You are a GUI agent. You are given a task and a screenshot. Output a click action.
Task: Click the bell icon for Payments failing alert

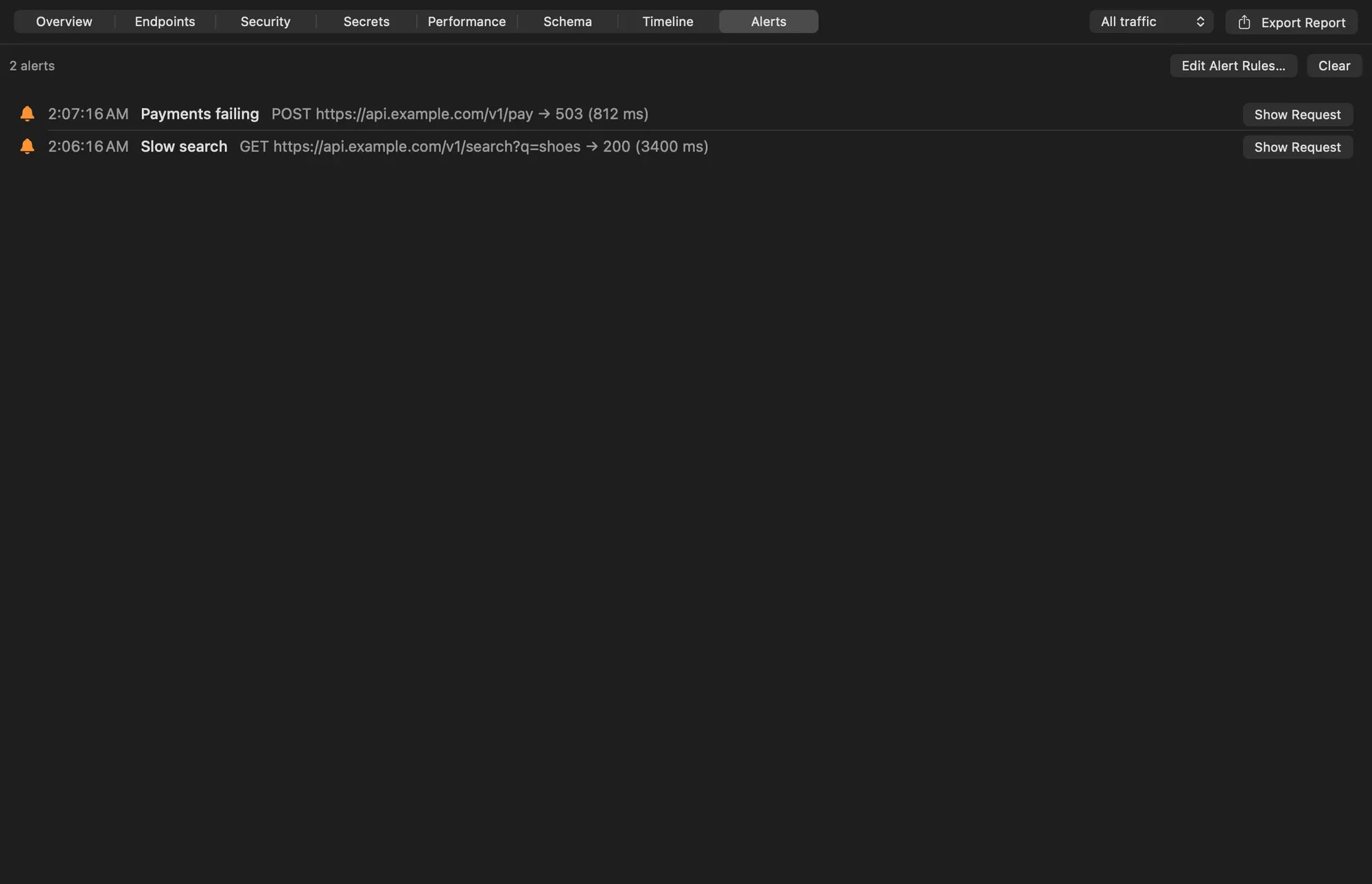coord(27,114)
